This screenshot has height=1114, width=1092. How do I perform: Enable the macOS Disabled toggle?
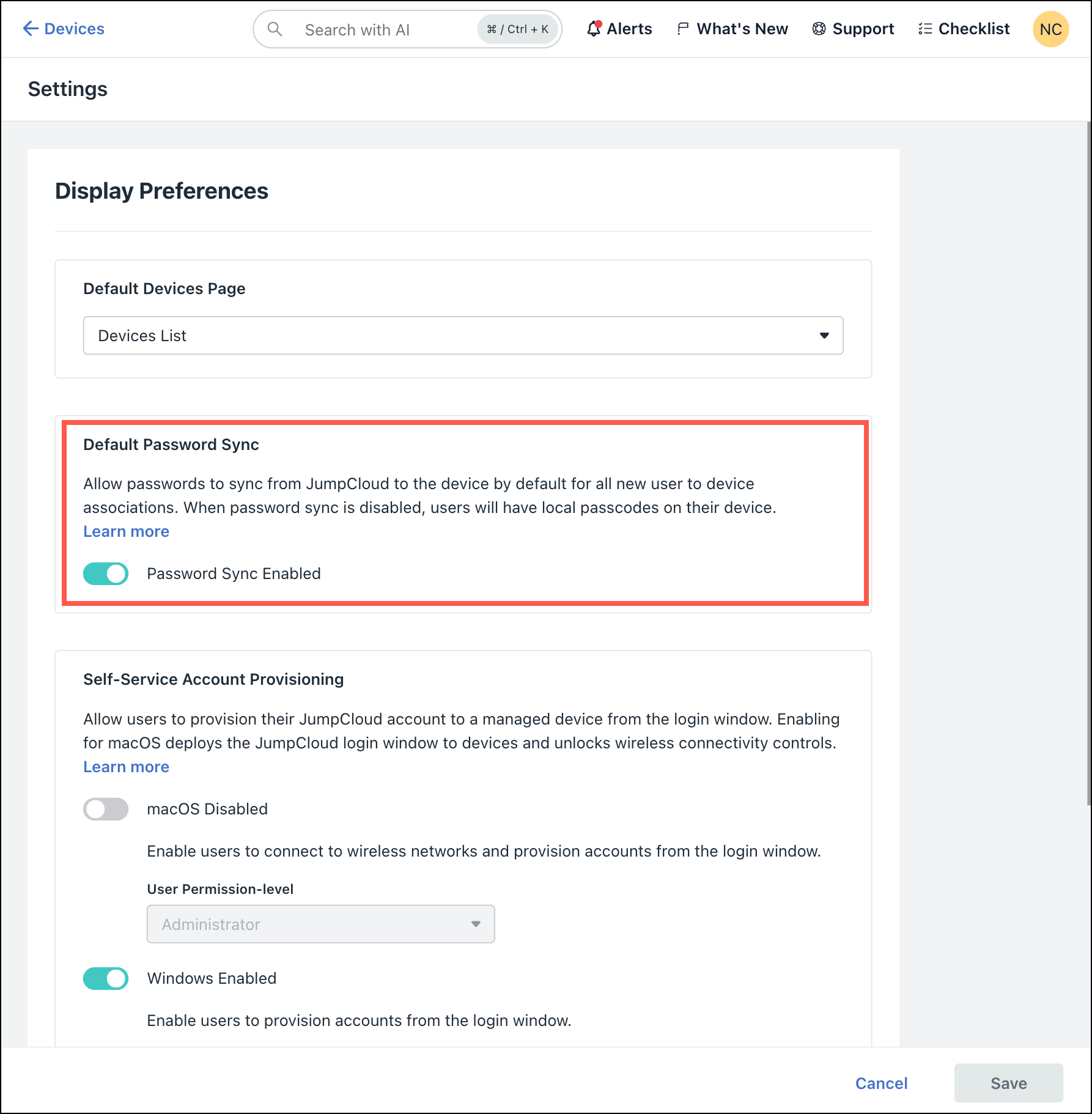[x=105, y=809]
